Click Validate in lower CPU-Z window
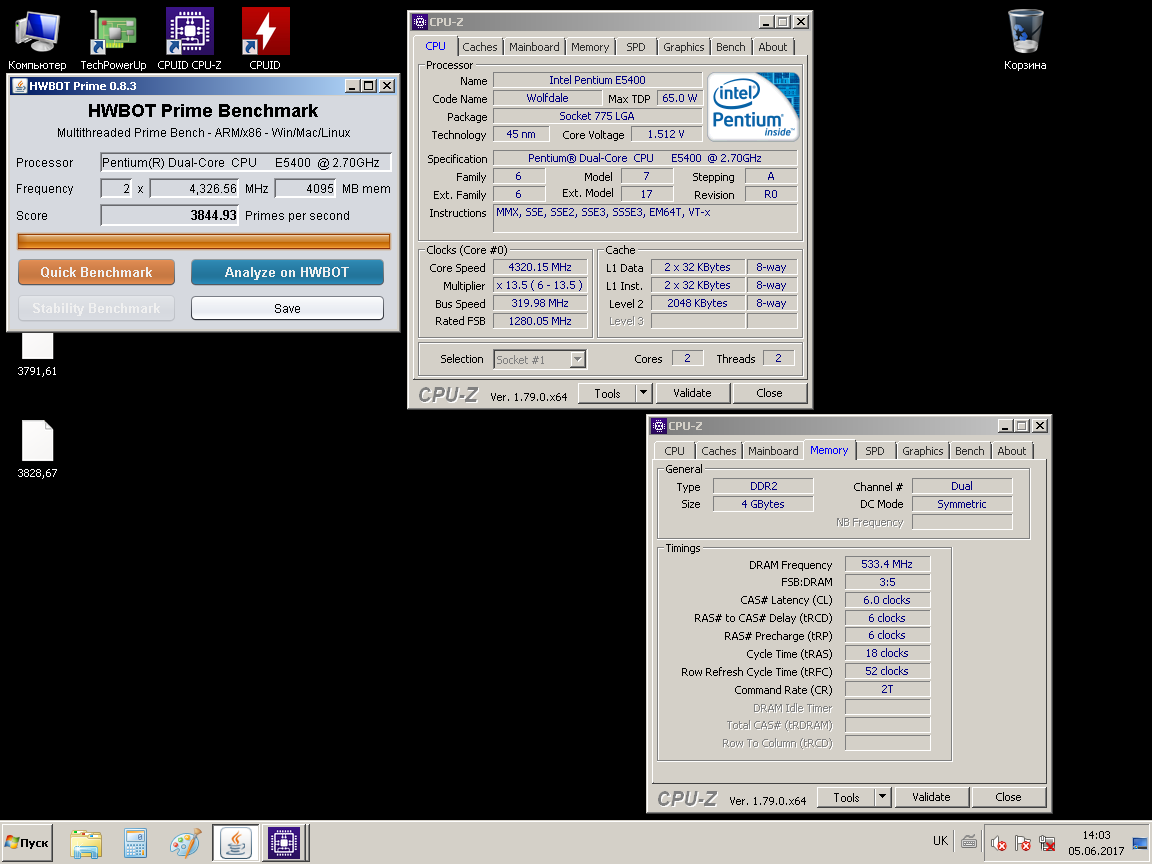This screenshot has height=864, width=1152. point(931,797)
